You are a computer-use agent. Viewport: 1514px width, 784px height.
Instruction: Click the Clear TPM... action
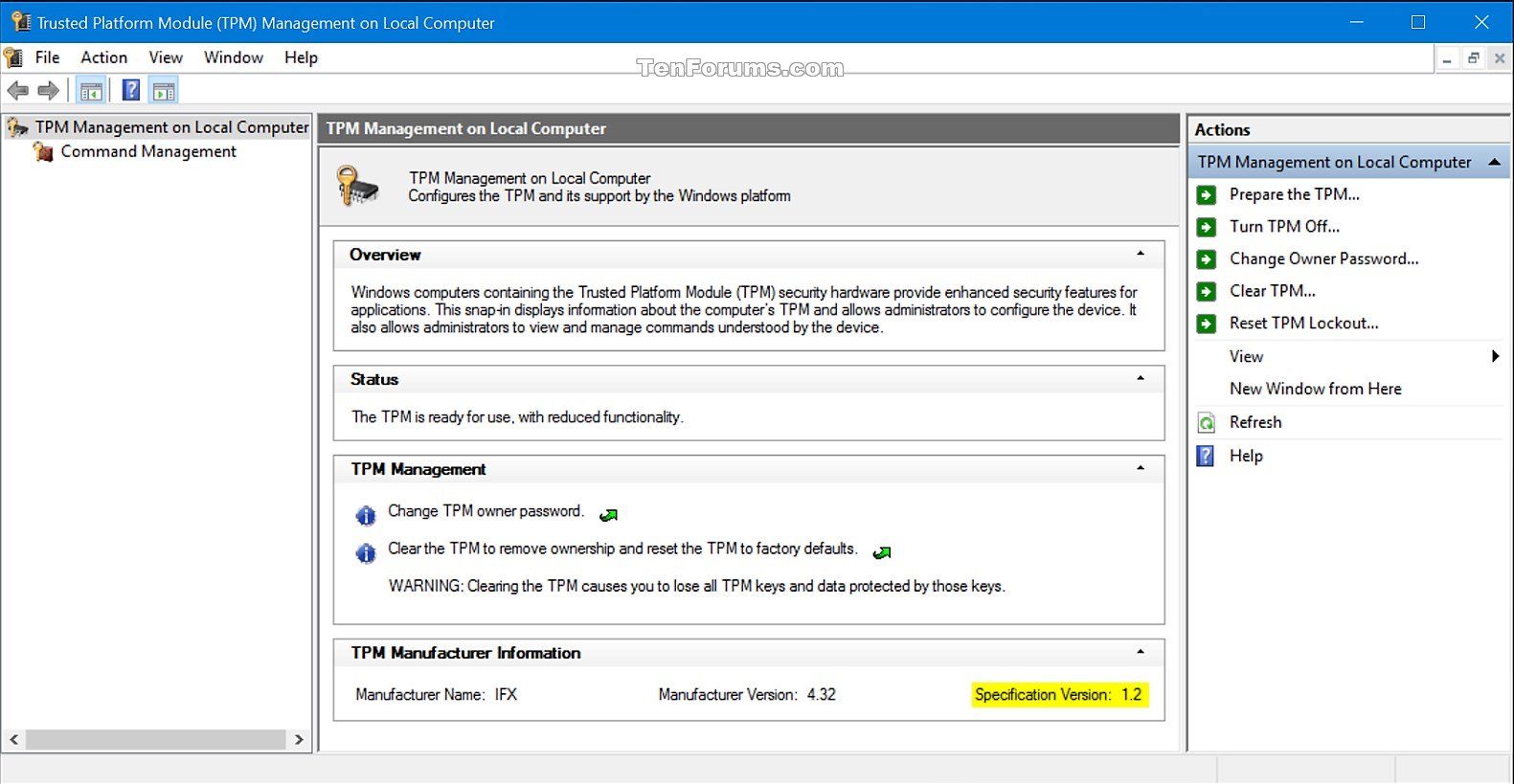[x=1272, y=291]
